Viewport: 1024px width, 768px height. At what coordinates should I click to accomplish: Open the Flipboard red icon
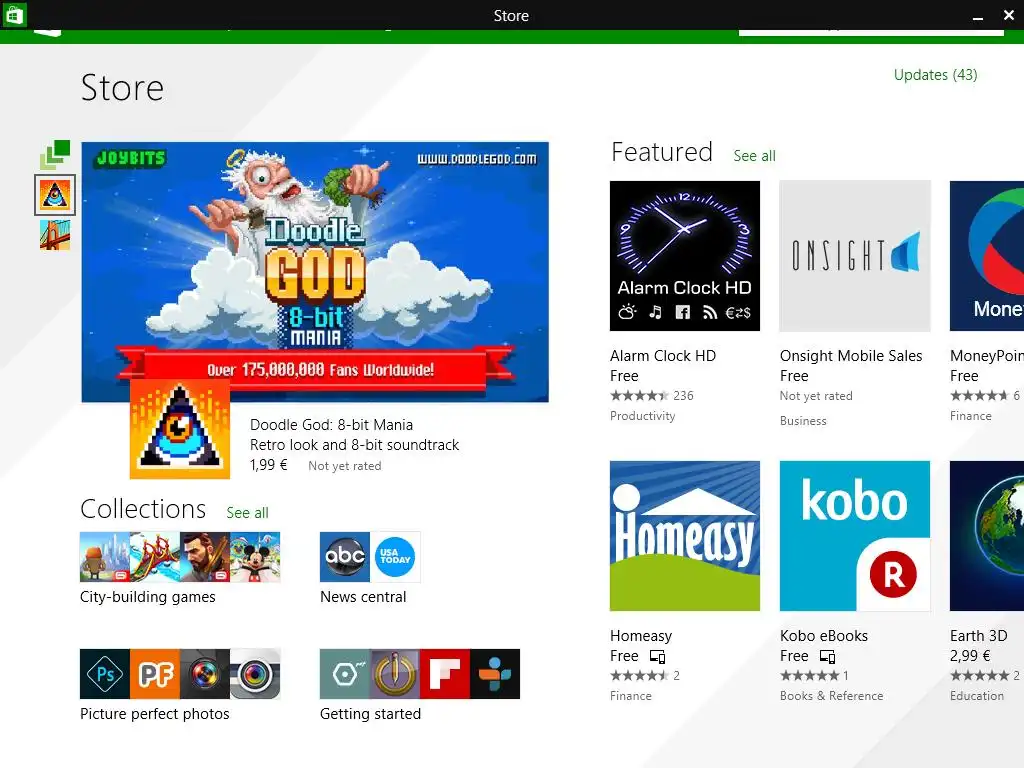tap(445, 674)
